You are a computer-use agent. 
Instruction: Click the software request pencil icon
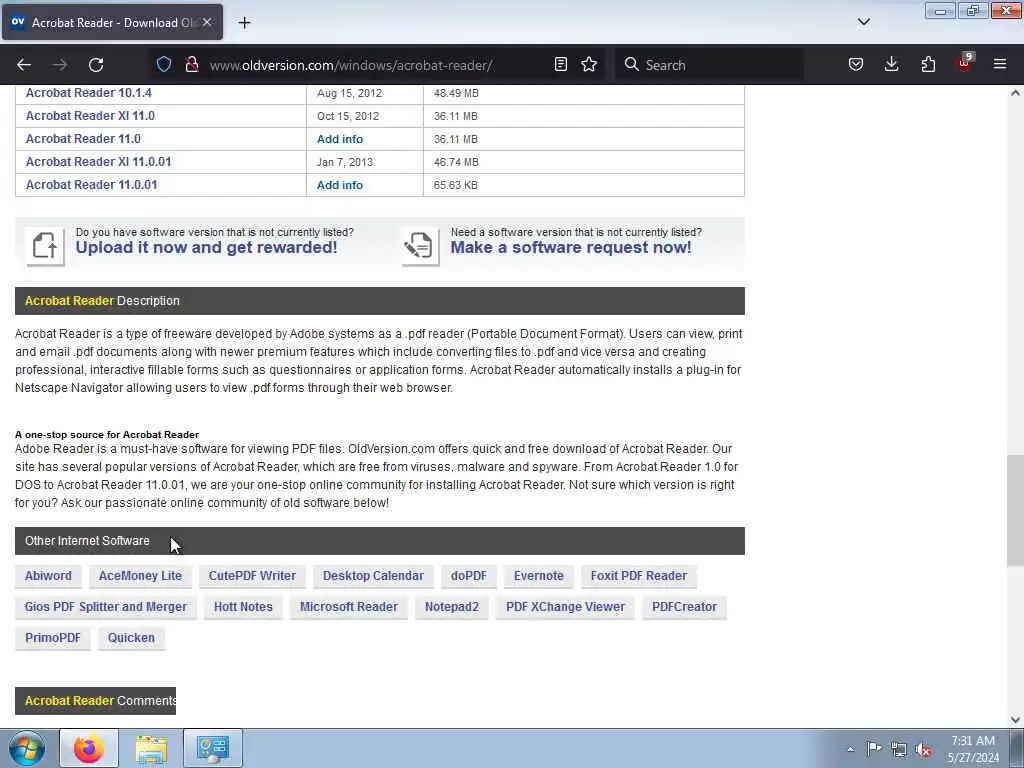(x=420, y=246)
